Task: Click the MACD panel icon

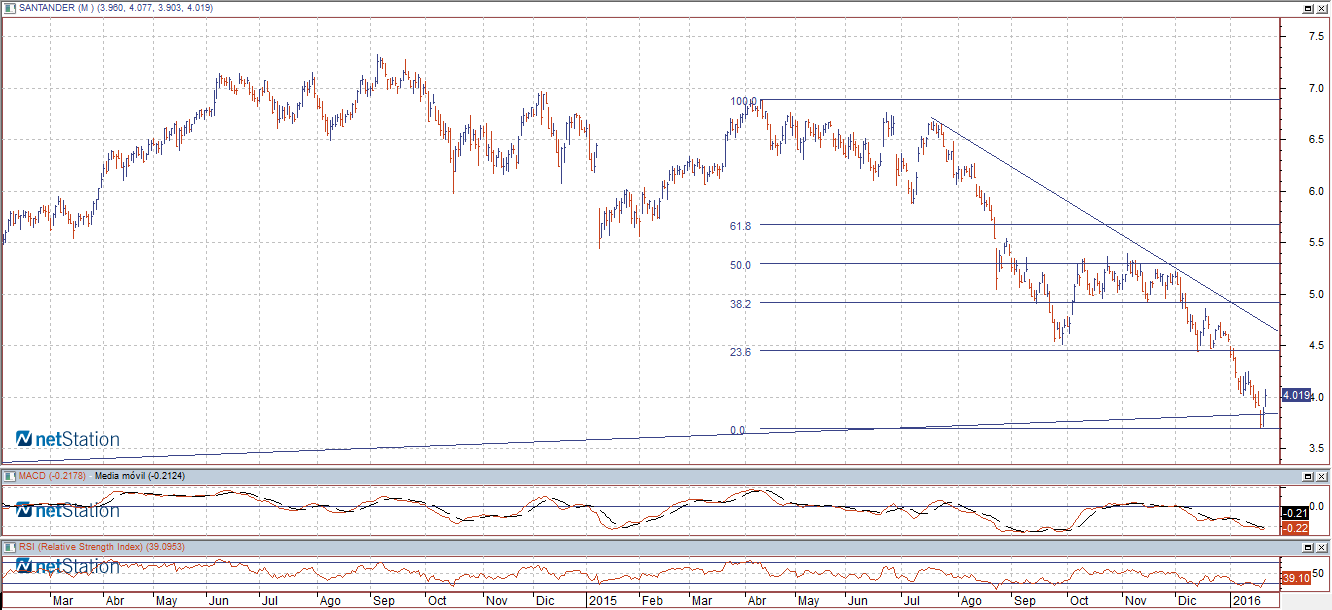Action: [x=10, y=476]
